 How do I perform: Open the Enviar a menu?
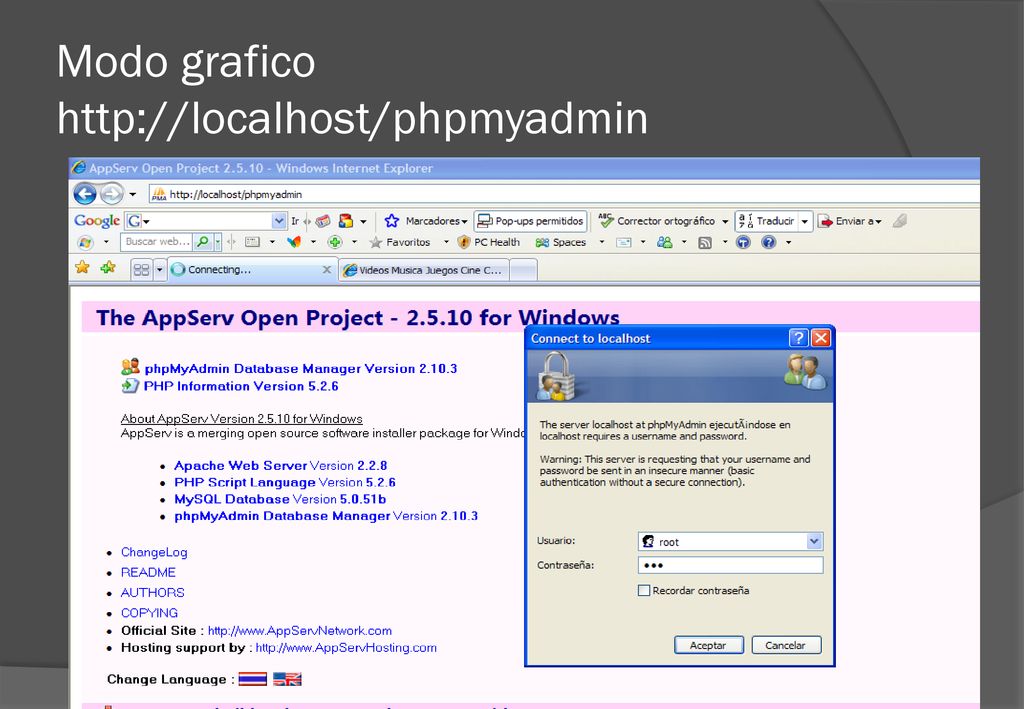[x=850, y=221]
